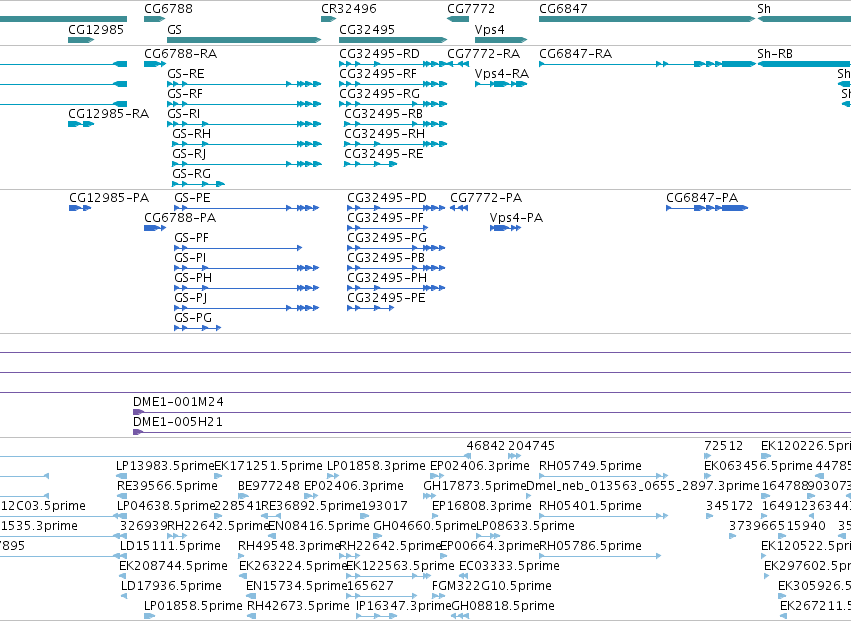
Task: Open the CG7772 gene entry
Action: 458,19
